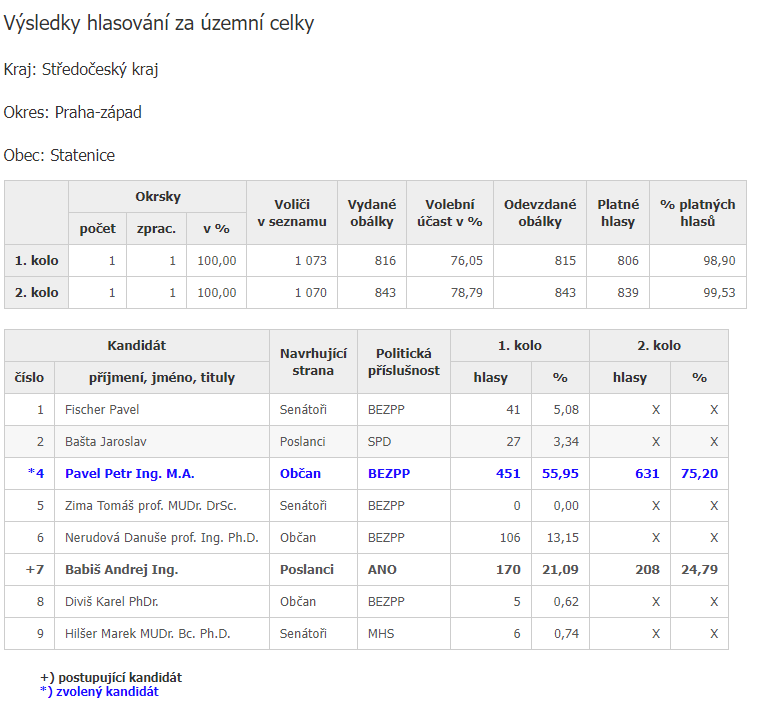
Task: Click the ANO party affiliation cell
Action: point(382,569)
